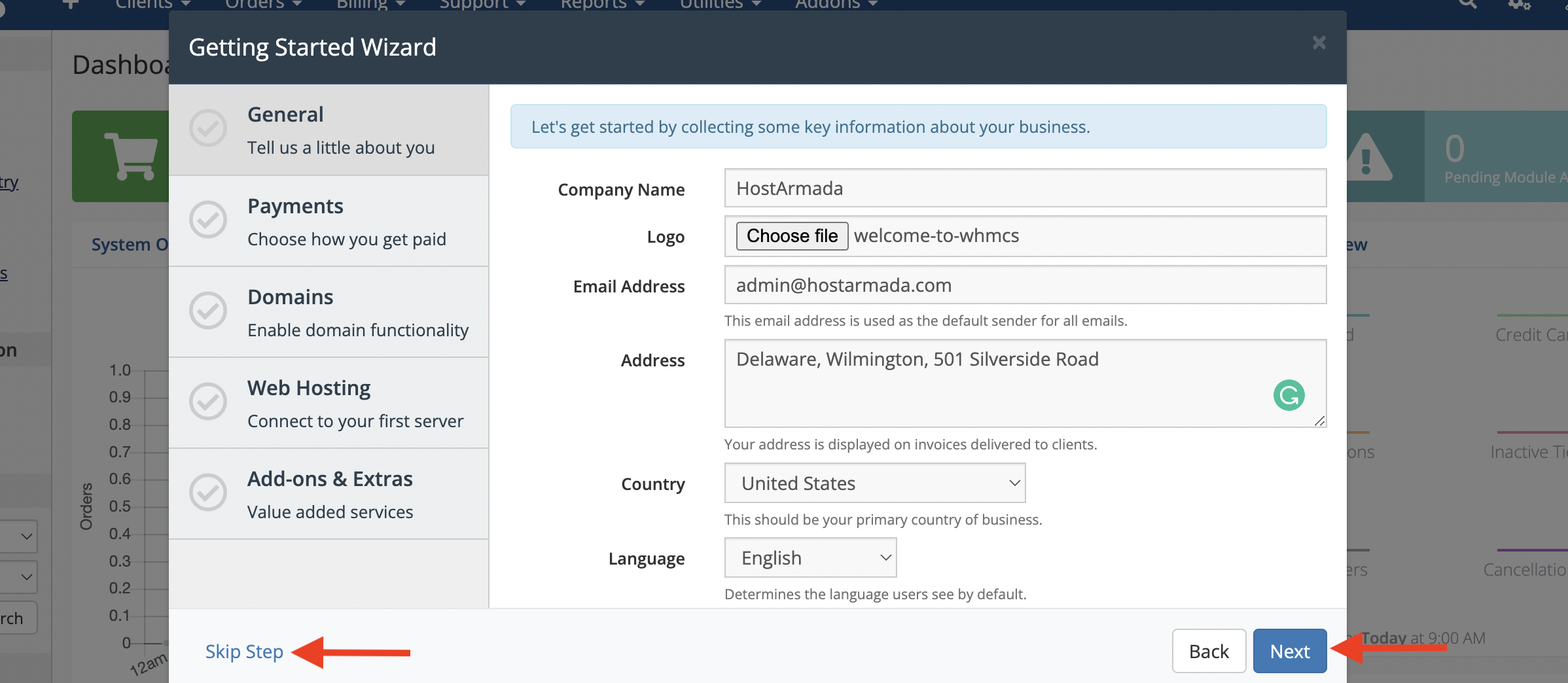
Task: Select the Domains wizard step
Action: [329, 312]
